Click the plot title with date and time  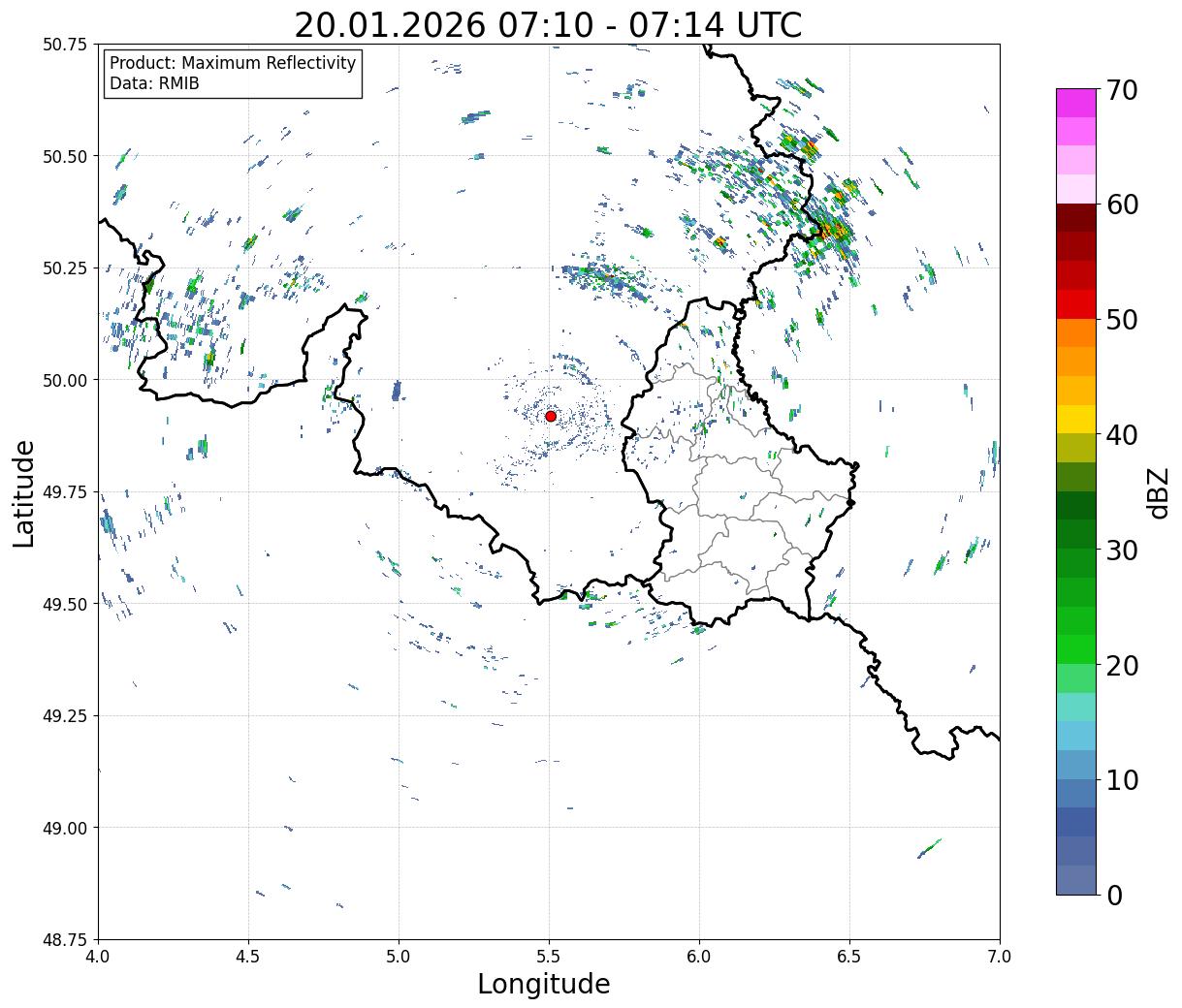pyautogui.click(x=548, y=25)
